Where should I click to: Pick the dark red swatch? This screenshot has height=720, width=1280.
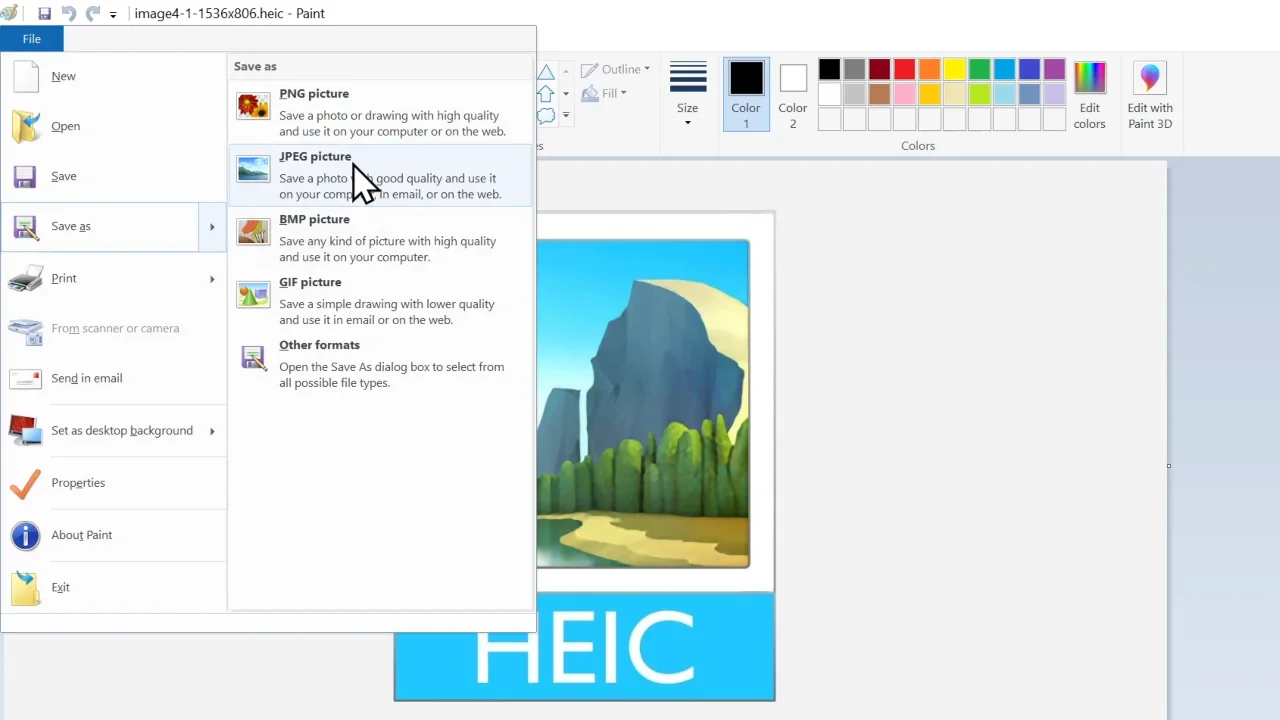(879, 69)
